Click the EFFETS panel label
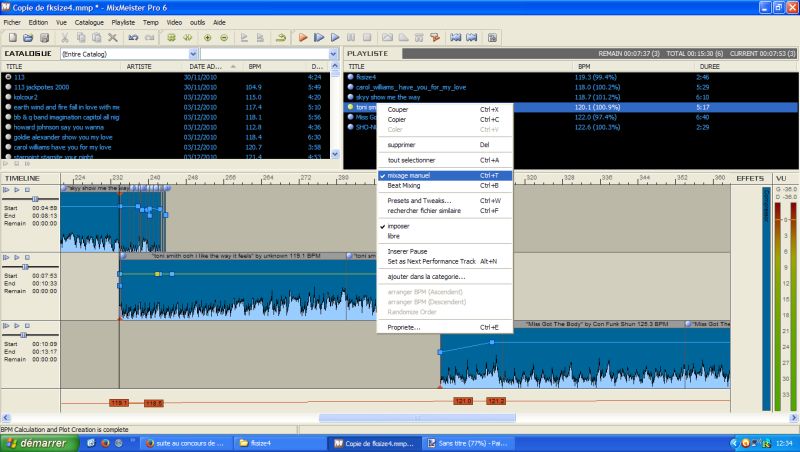Image resolution: width=800 pixels, height=452 pixels. 750,179
